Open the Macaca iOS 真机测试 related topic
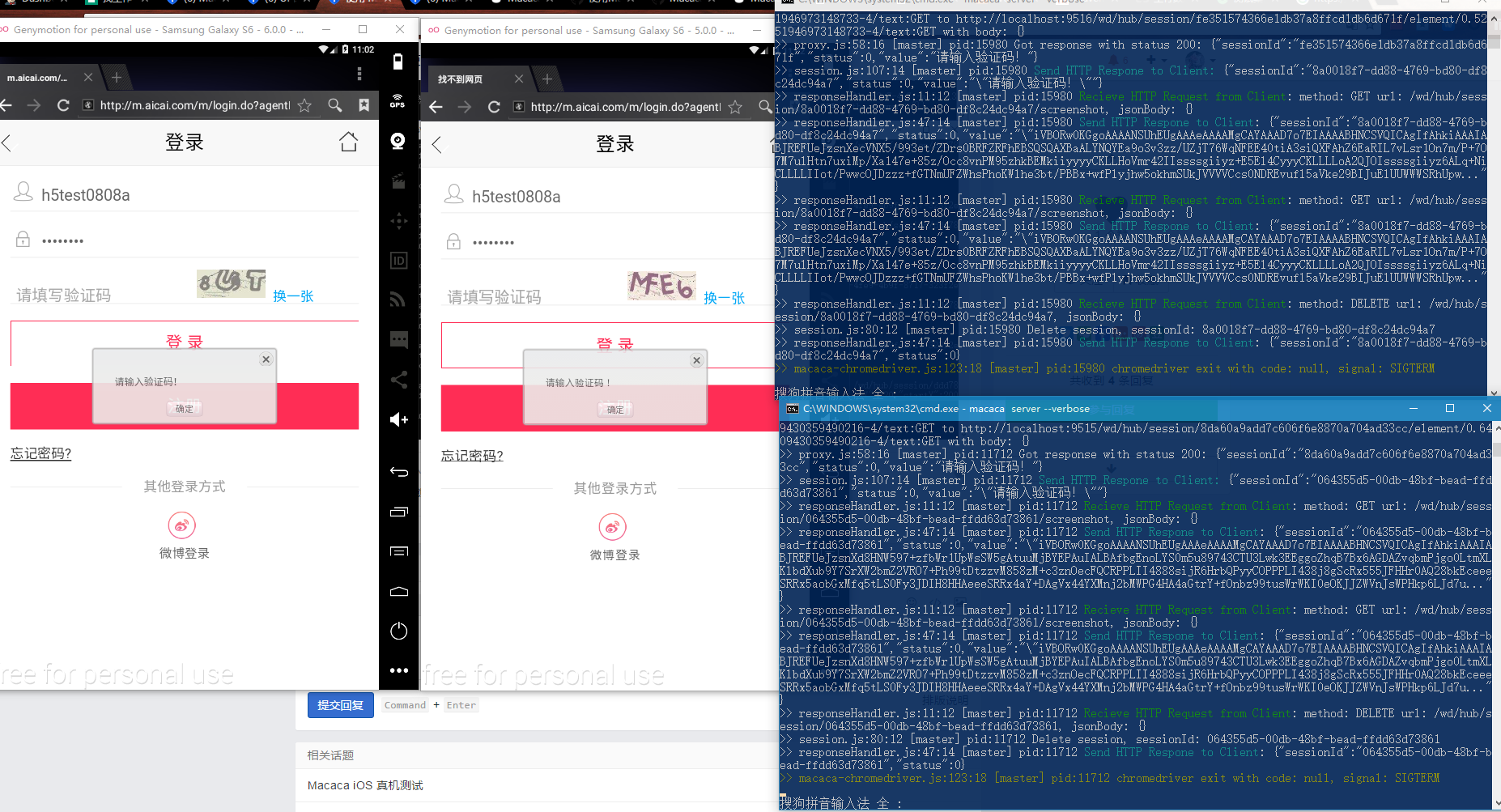This screenshot has width=1501, height=812. click(x=365, y=785)
